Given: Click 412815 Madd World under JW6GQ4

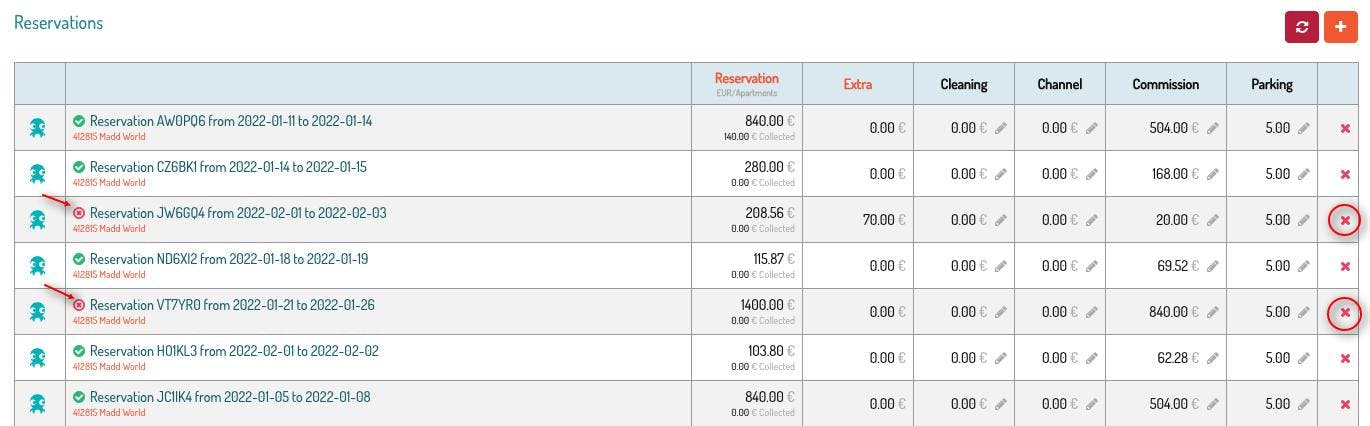Looking at the screenshot, I should click(x=109, y=229).
